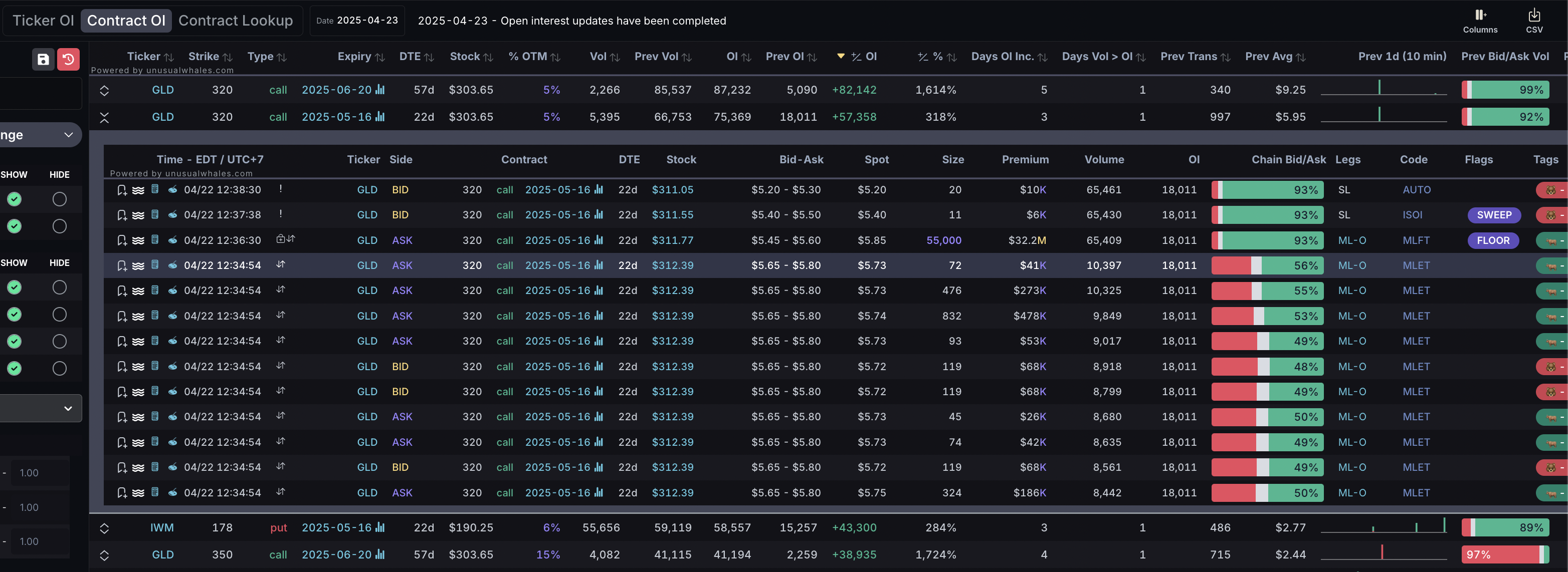Click the save filter floppy disk icon
The width and height of the screenshot is (1568, 572).
click(43, 59)
